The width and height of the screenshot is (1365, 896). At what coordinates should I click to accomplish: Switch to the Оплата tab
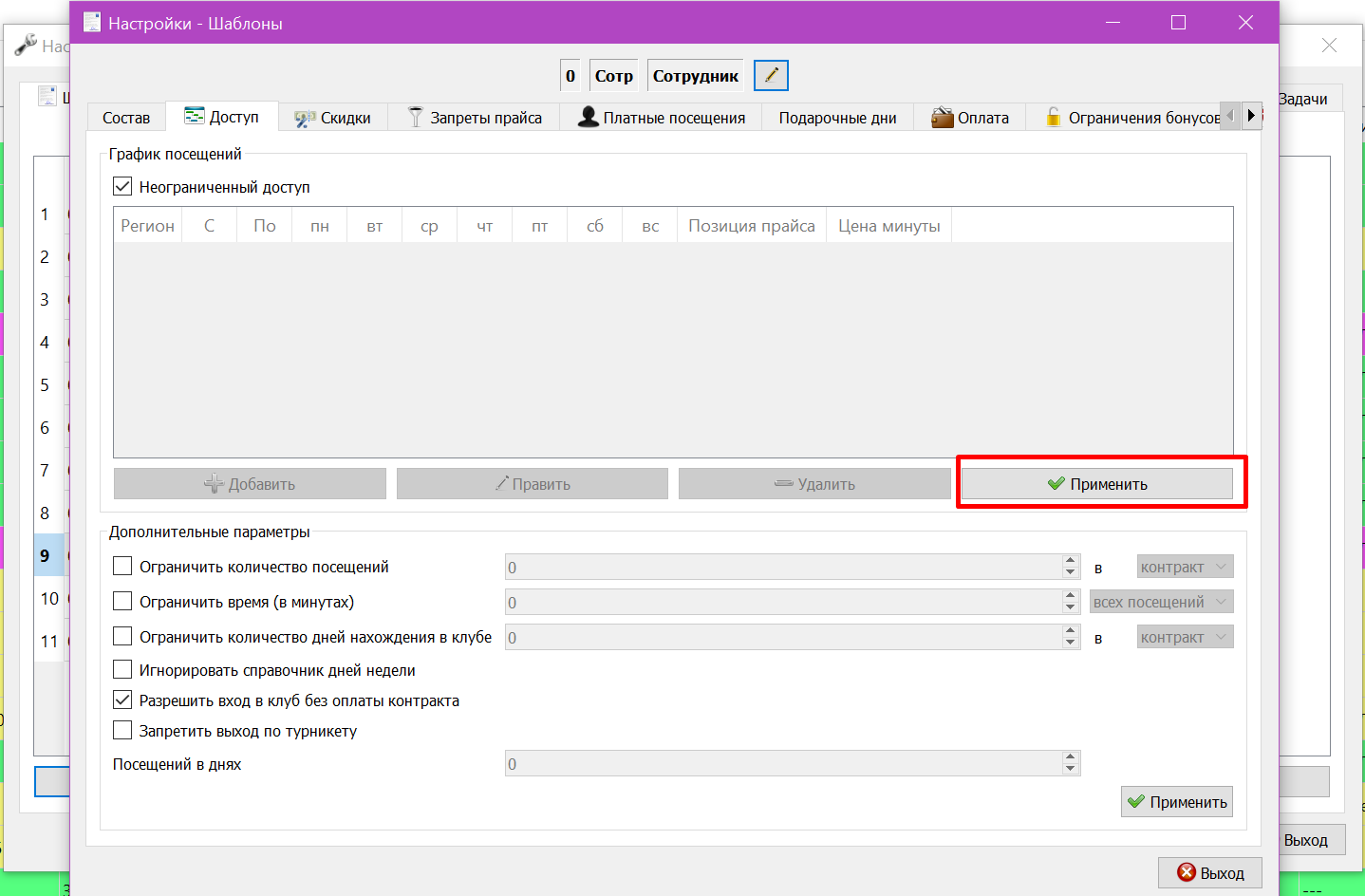pos(970,118)
